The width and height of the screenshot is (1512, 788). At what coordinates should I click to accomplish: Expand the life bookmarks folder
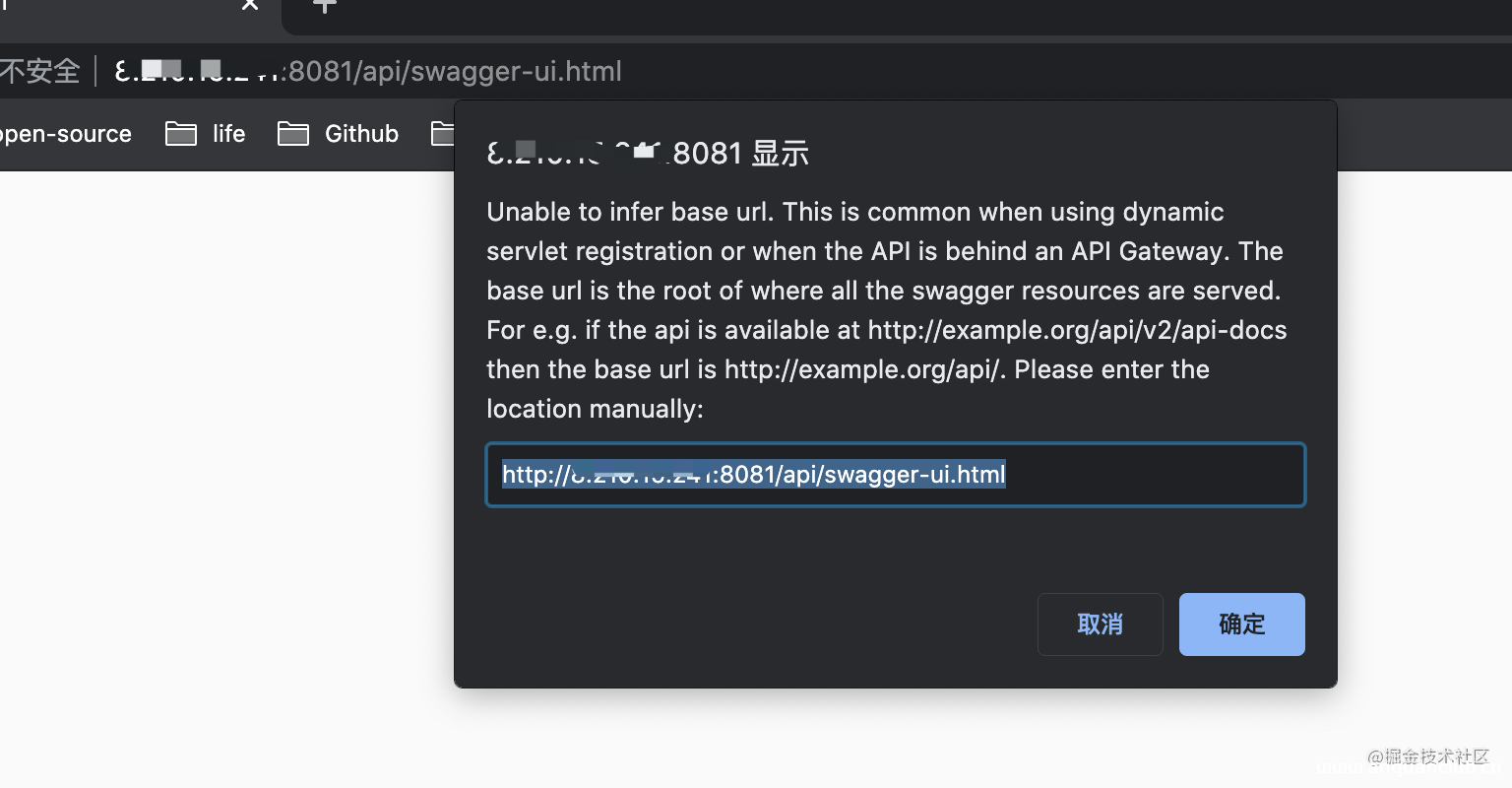point(227,133)
